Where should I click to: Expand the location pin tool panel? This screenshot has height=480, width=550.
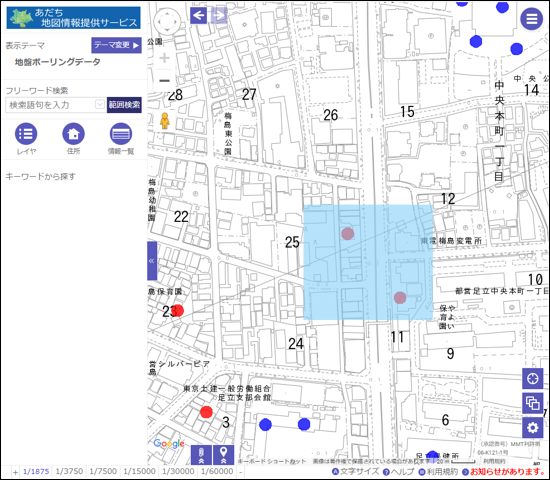tap(223, 455)
